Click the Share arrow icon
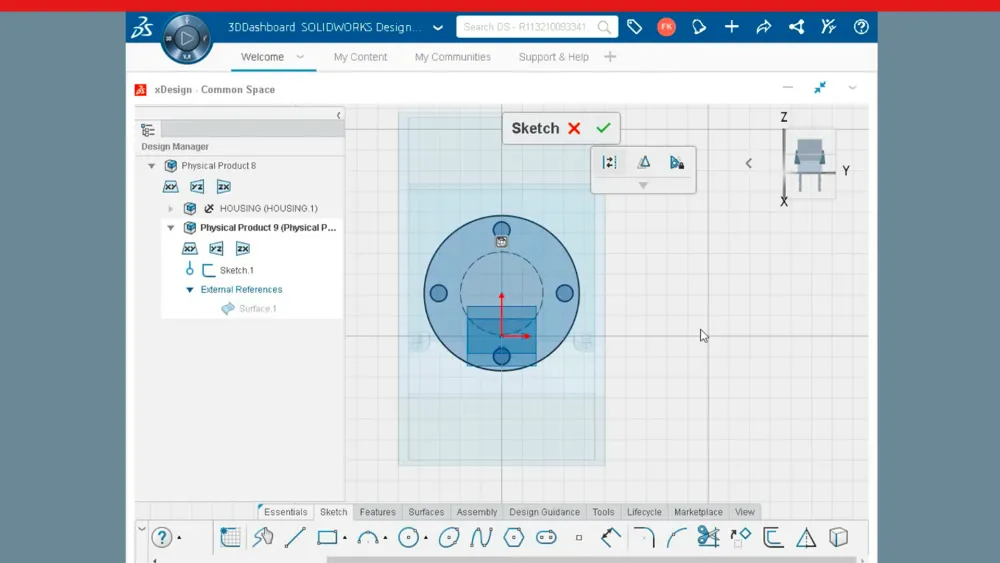 [763, 27]
